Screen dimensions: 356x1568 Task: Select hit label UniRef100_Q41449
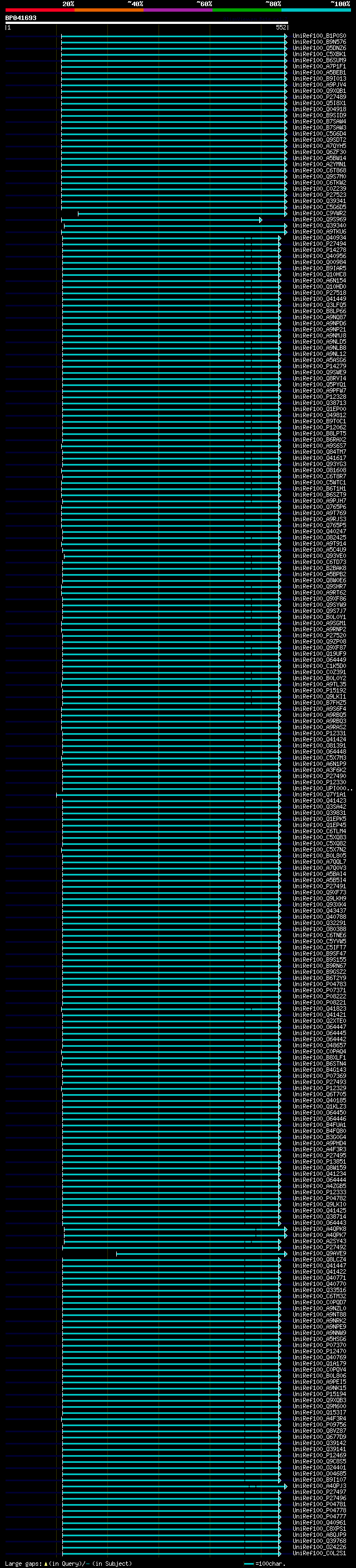[319, 299]
